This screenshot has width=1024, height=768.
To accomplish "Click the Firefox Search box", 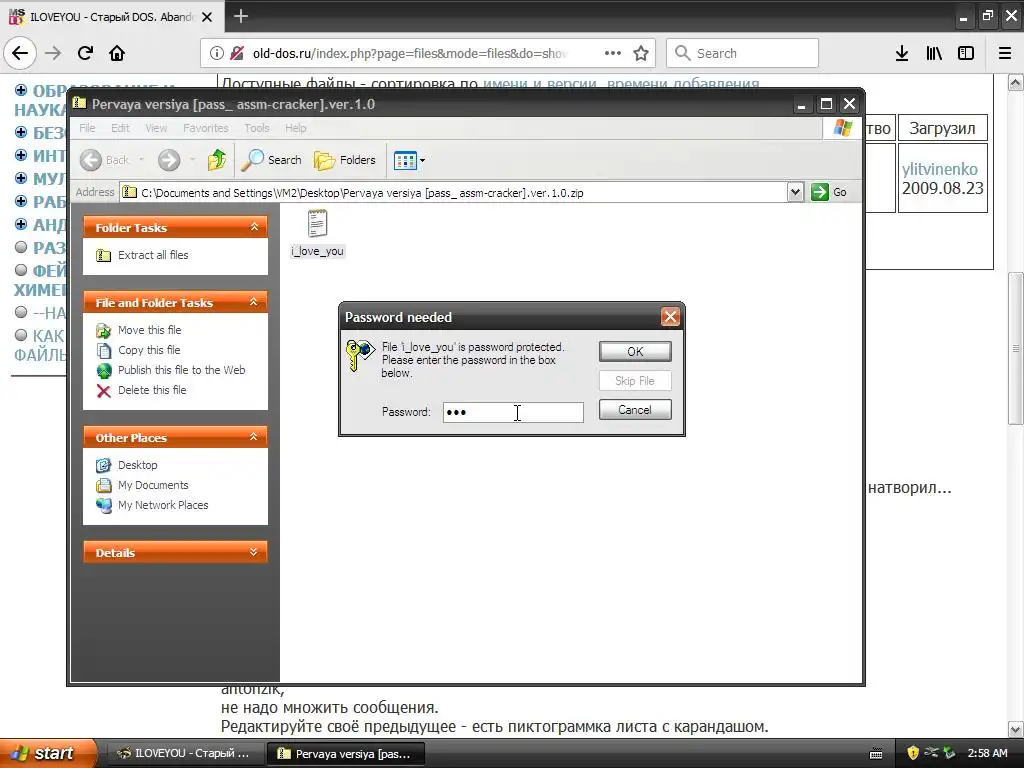I will [x=743, y=53].
